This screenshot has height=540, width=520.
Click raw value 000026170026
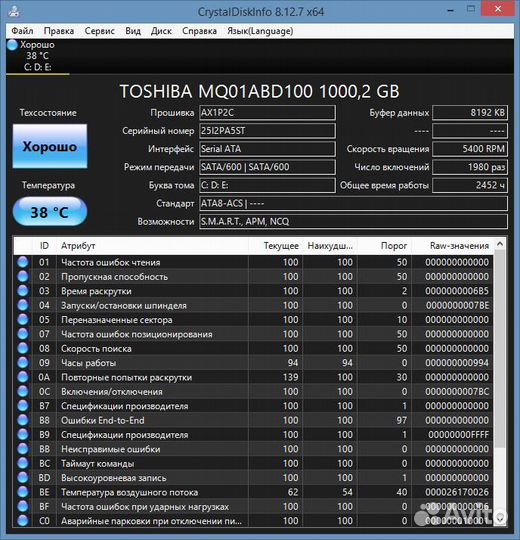(x=457, y=492)
